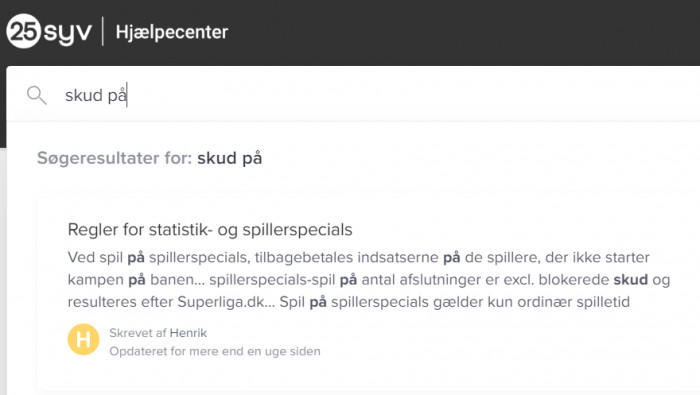Image resolution: width=700 pixels, height=395 pixels.
Task: Open article "Regler for statistik- og spillerspecials"
Action: (210, 229)
